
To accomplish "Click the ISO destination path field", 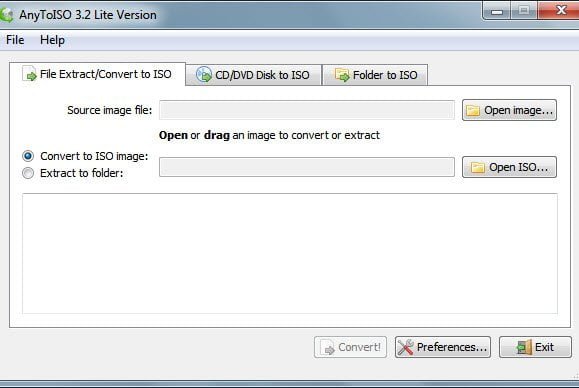I will pyautogui.click(x=307, y=167).
